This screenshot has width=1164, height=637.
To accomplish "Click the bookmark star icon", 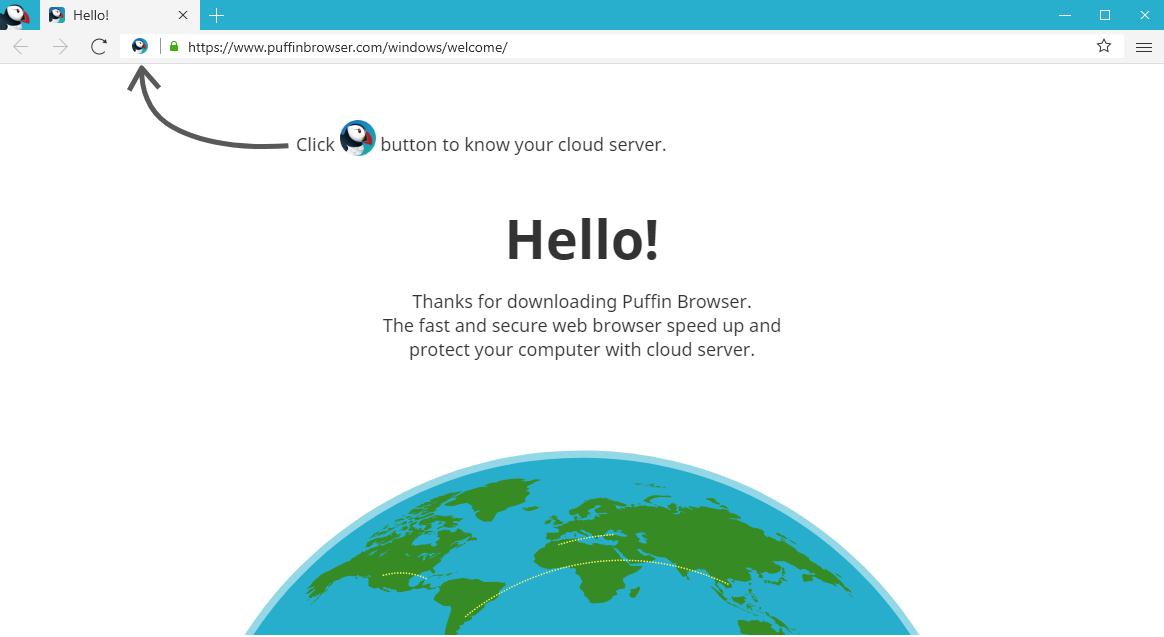I will tap(1103, 46).
